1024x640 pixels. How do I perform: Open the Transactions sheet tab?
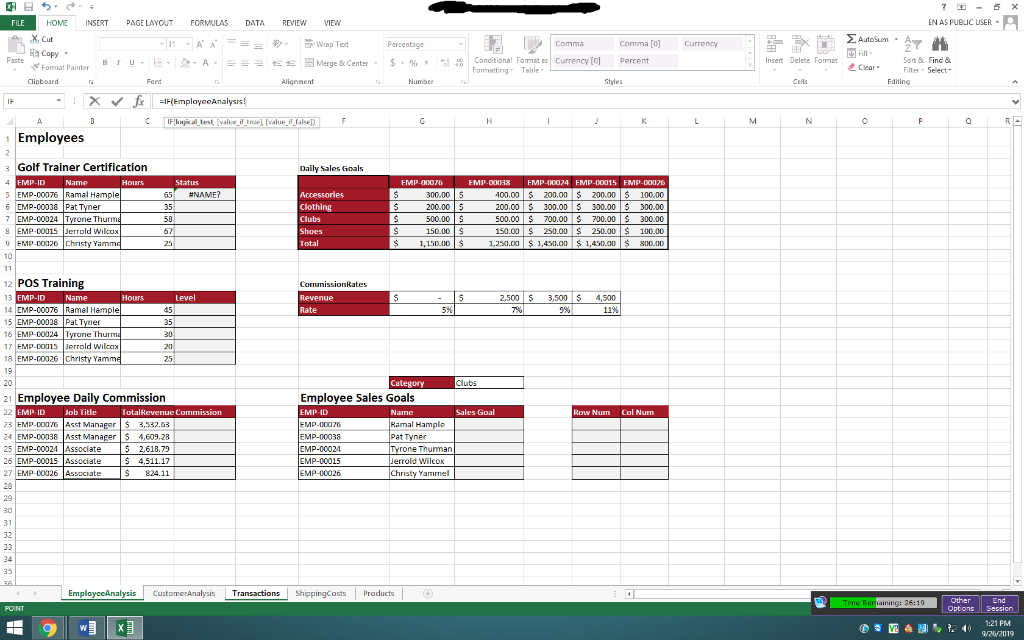pos(255,592)
